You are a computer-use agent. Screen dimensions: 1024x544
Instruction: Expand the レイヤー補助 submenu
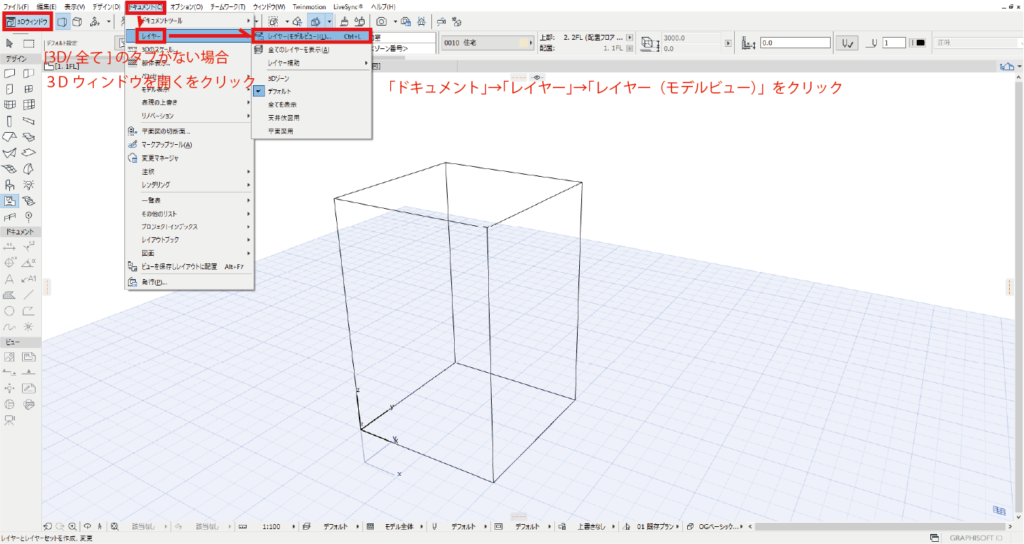point(312,63)
